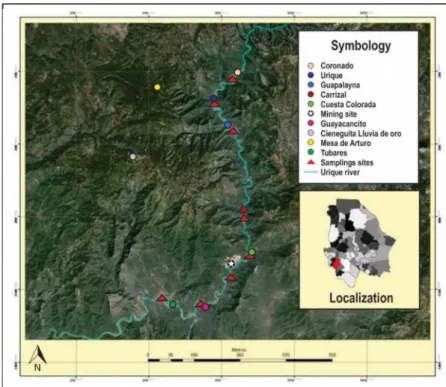The image size is (446, 387).
Task: Click the white star Mining site map marker
Action: (x=231, y=264)
